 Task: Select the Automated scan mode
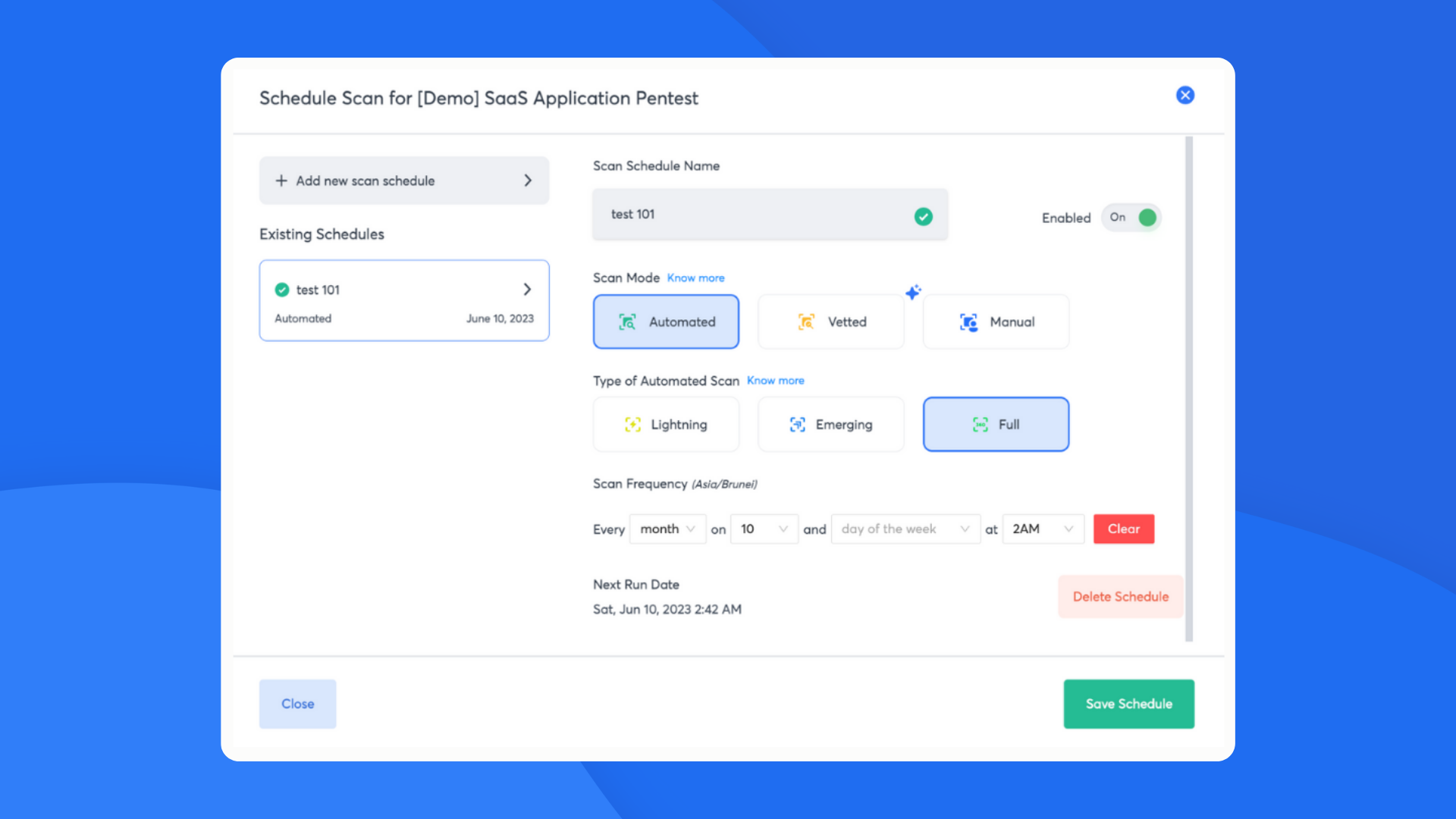pos(666,322)
